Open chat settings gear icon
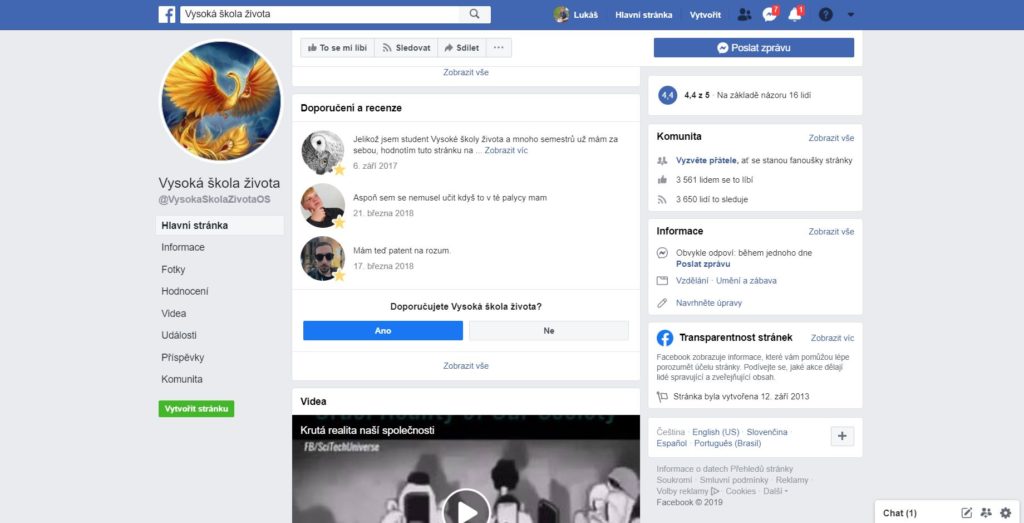Screen dimensions: 1024x523 click(1005, 513)
